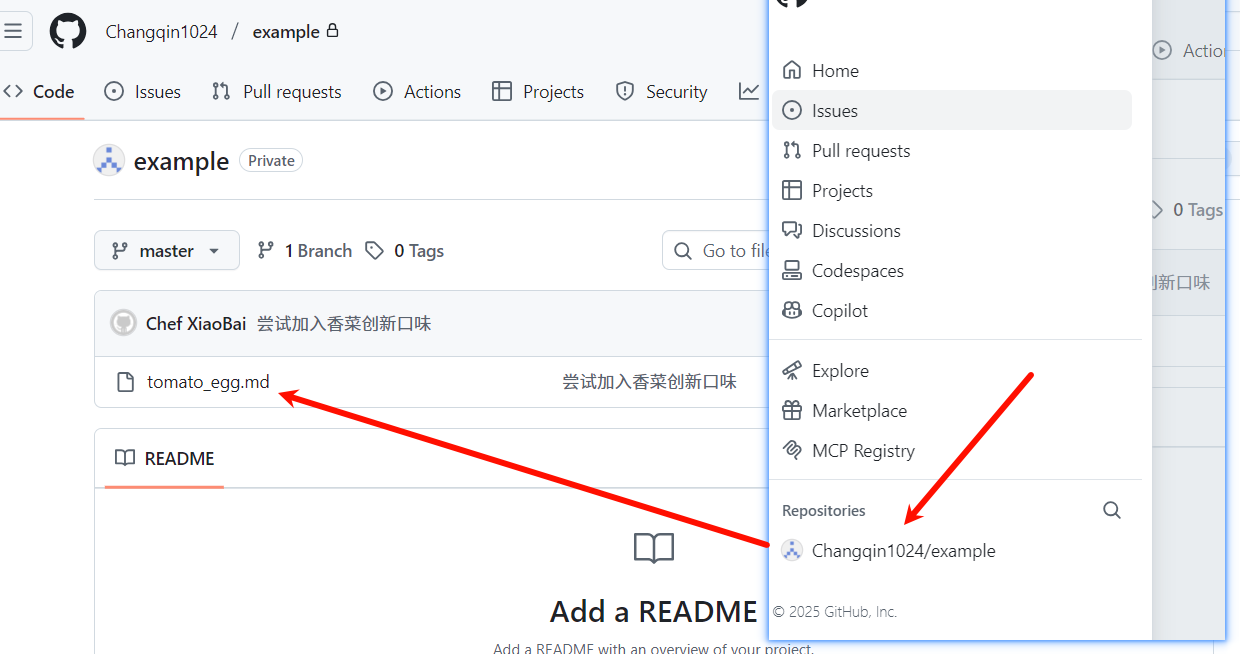View the 1 Branch link
Screen dimensions: 1240x654
(305, 251)
